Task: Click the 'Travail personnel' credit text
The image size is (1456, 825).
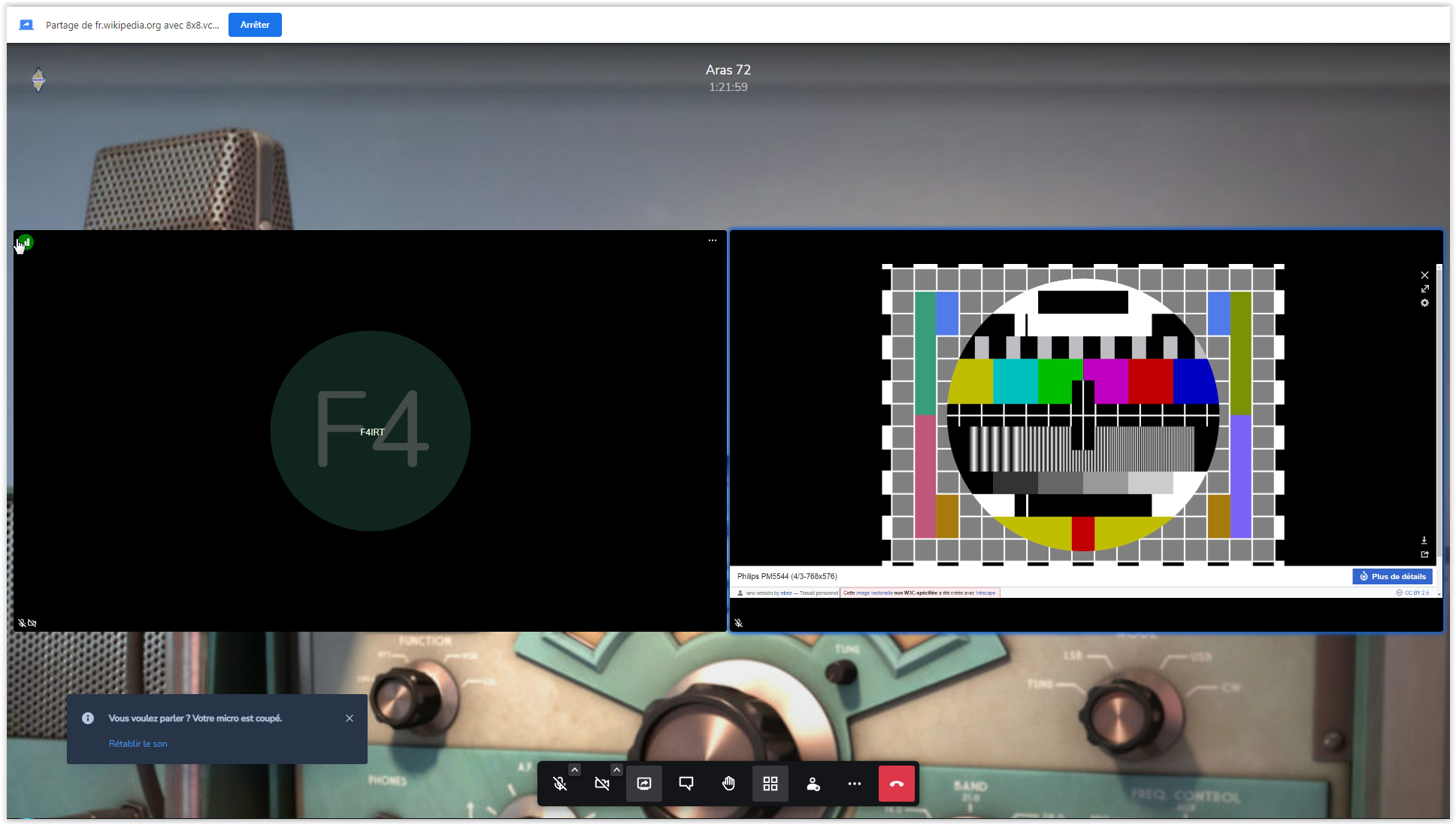Action: tap(819, 593)
